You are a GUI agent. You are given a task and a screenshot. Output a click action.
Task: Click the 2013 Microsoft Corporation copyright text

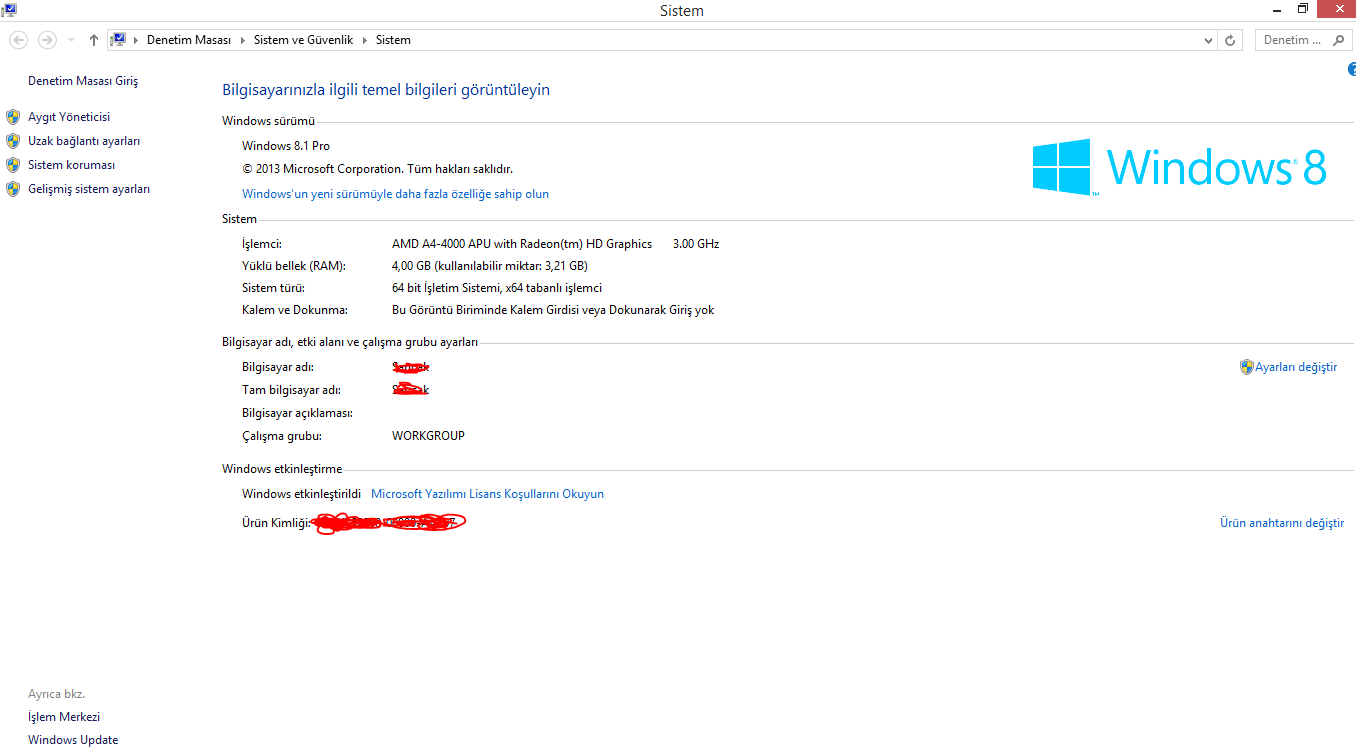point(377,169)
